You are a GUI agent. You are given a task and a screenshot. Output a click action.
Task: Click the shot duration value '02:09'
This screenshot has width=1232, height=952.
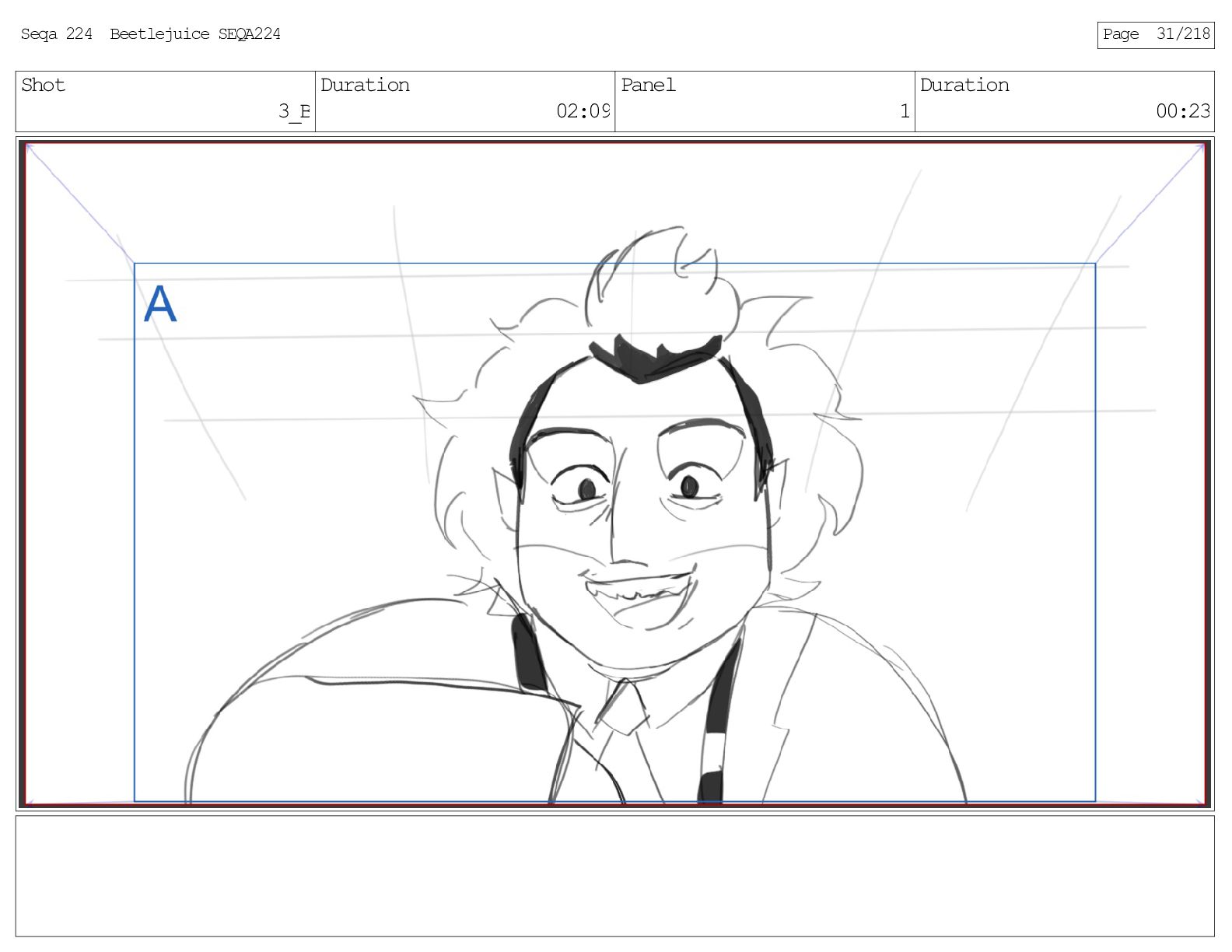pos(583,111)
